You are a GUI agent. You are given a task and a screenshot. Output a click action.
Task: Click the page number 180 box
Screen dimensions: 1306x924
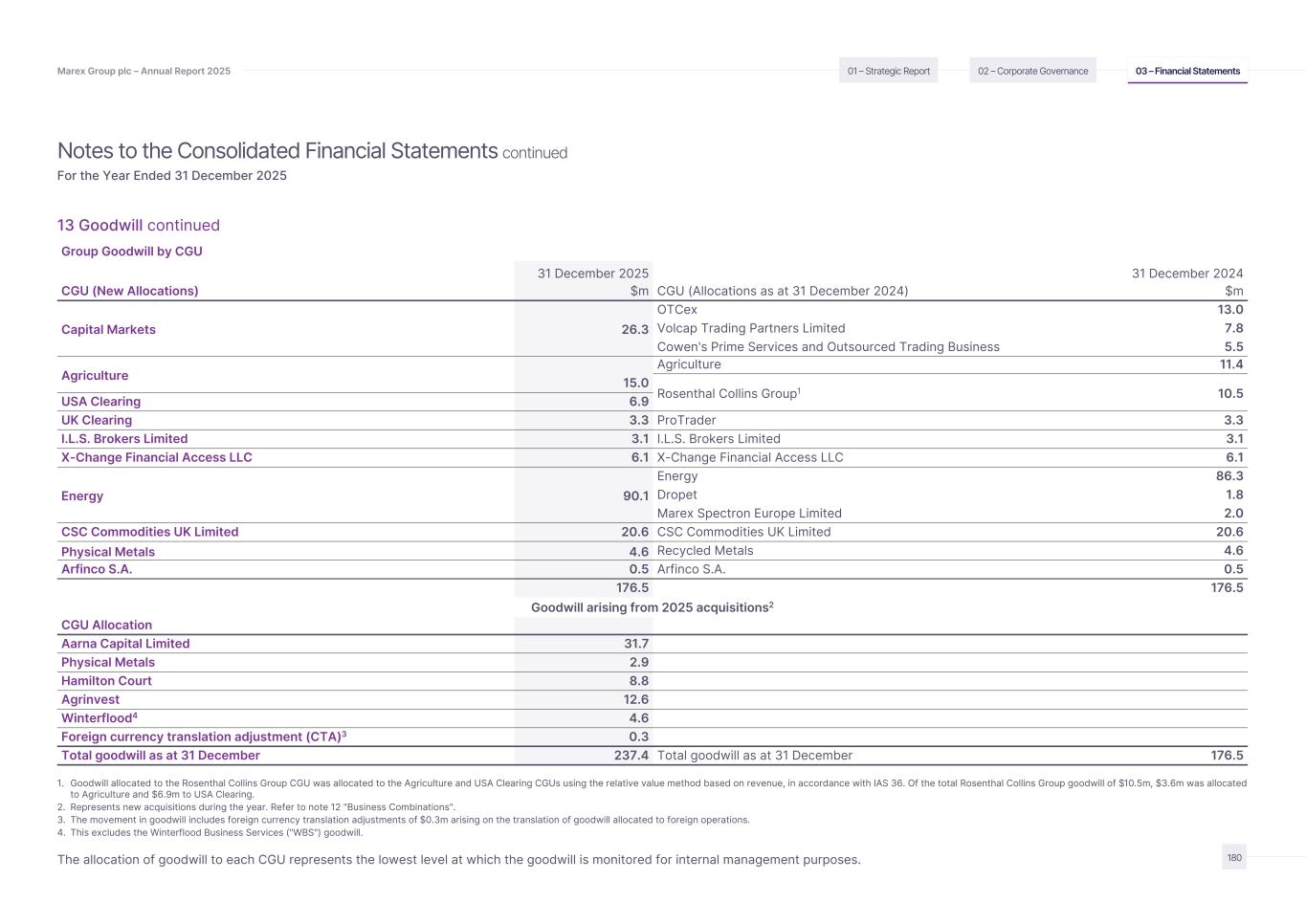pyautogui.click(x=1234, y=857)
